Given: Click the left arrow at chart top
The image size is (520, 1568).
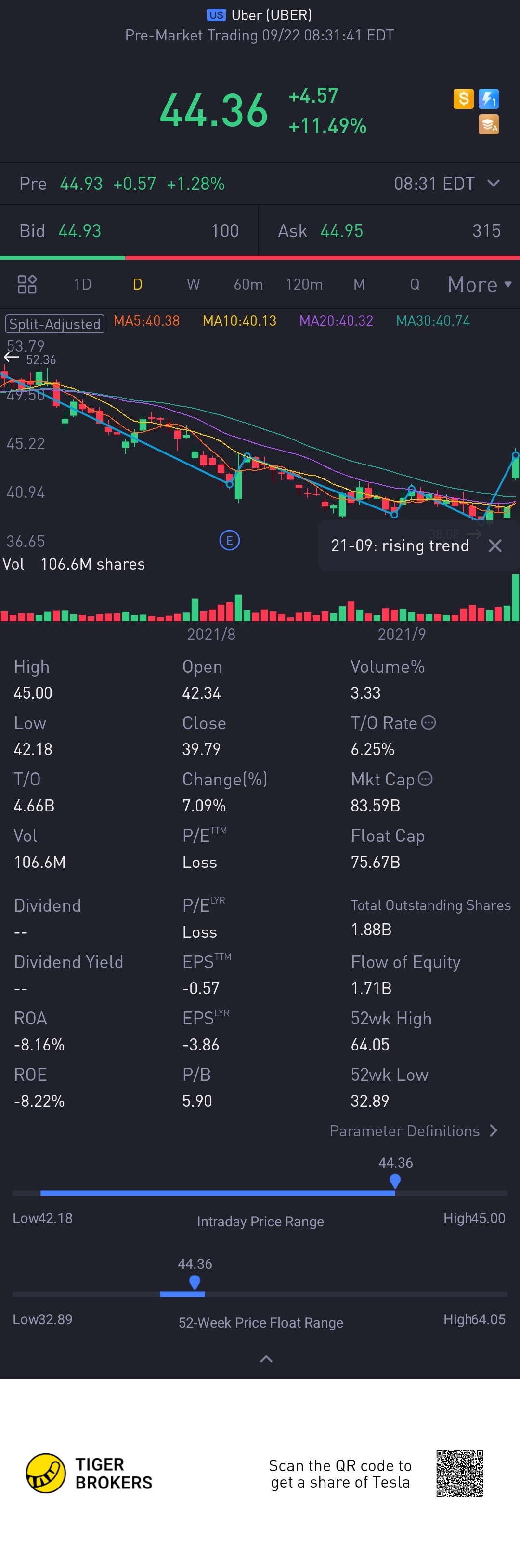Looking at the screenshot, I should [12, 357].
